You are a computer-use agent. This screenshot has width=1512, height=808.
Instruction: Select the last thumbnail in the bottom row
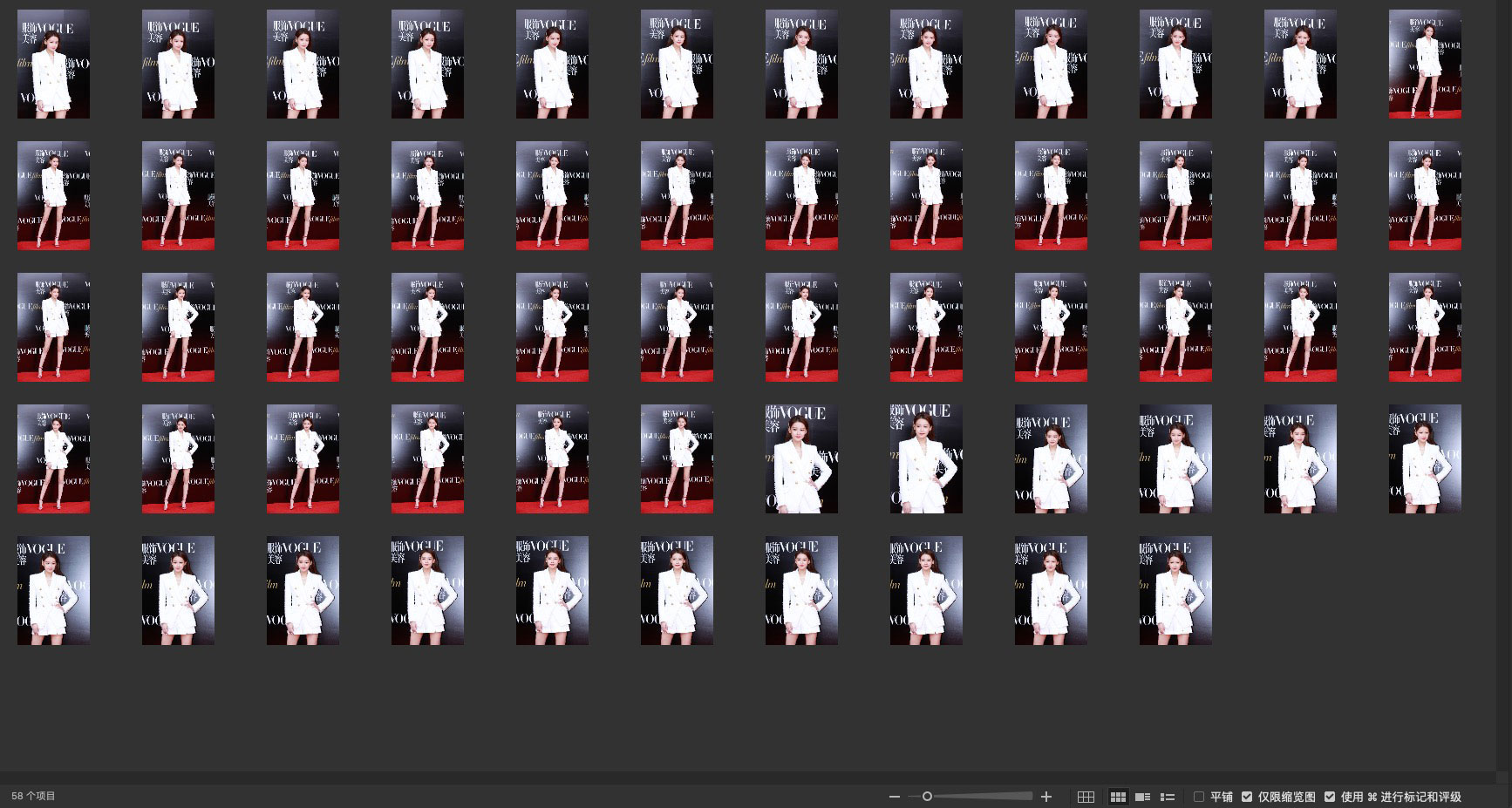(1175, 590)
